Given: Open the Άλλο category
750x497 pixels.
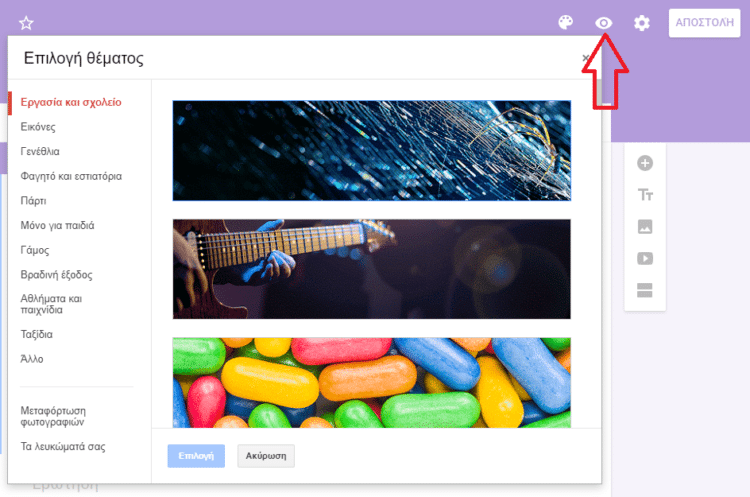Looking at the screenshot, I should coord(32,359).
